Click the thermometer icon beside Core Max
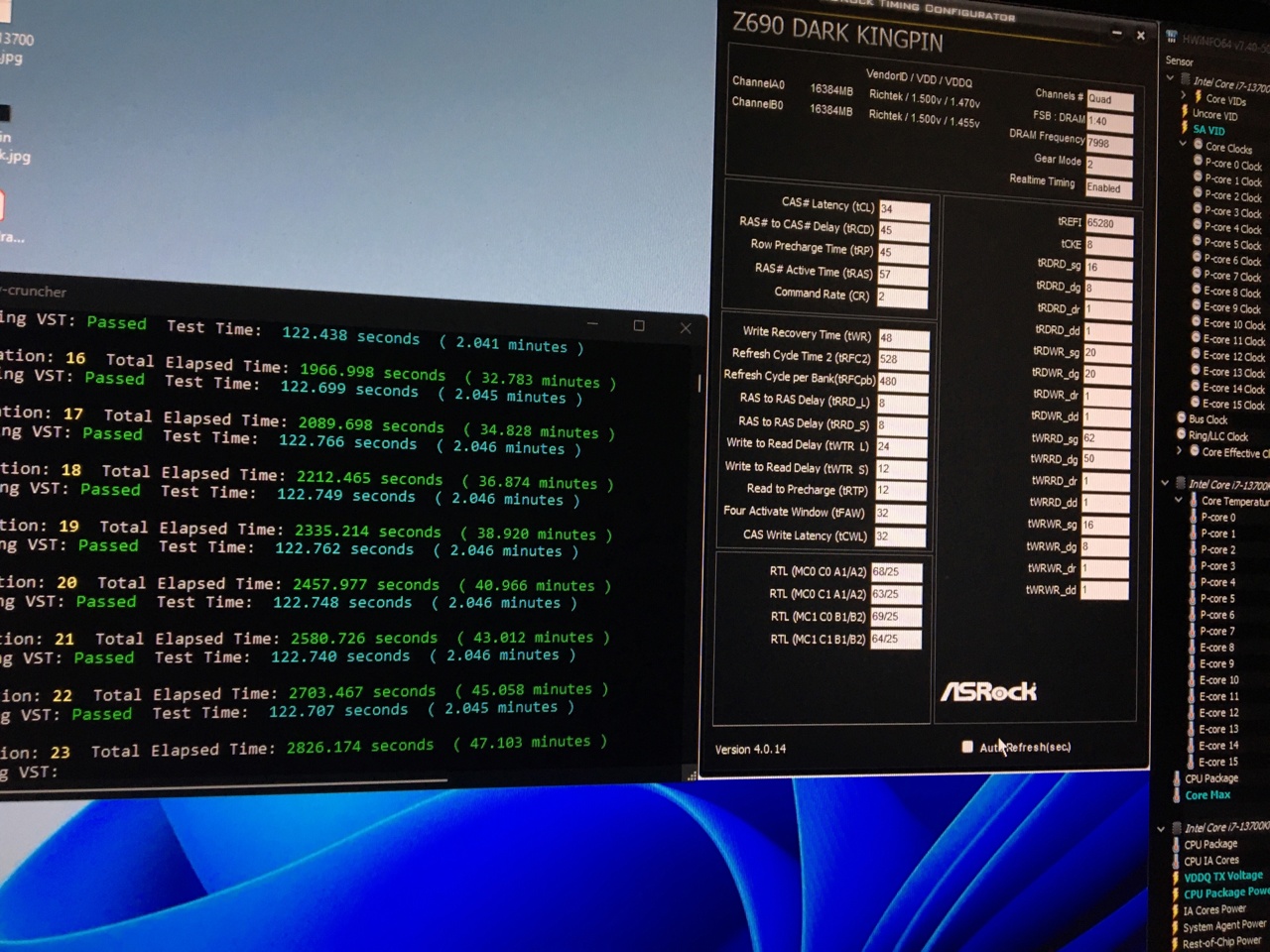 pos(1178,795)
